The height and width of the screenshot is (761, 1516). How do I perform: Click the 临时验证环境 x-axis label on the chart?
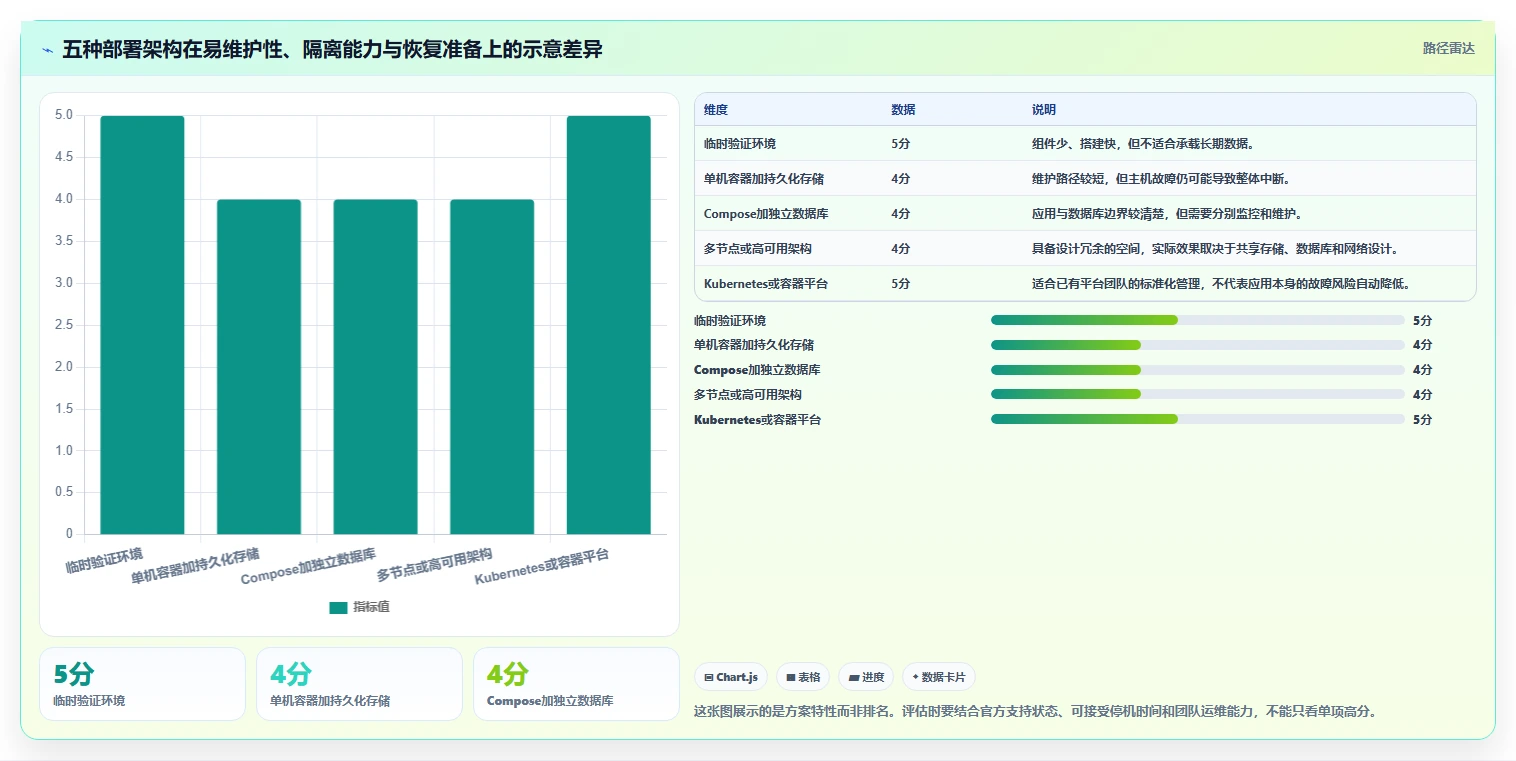104,560
